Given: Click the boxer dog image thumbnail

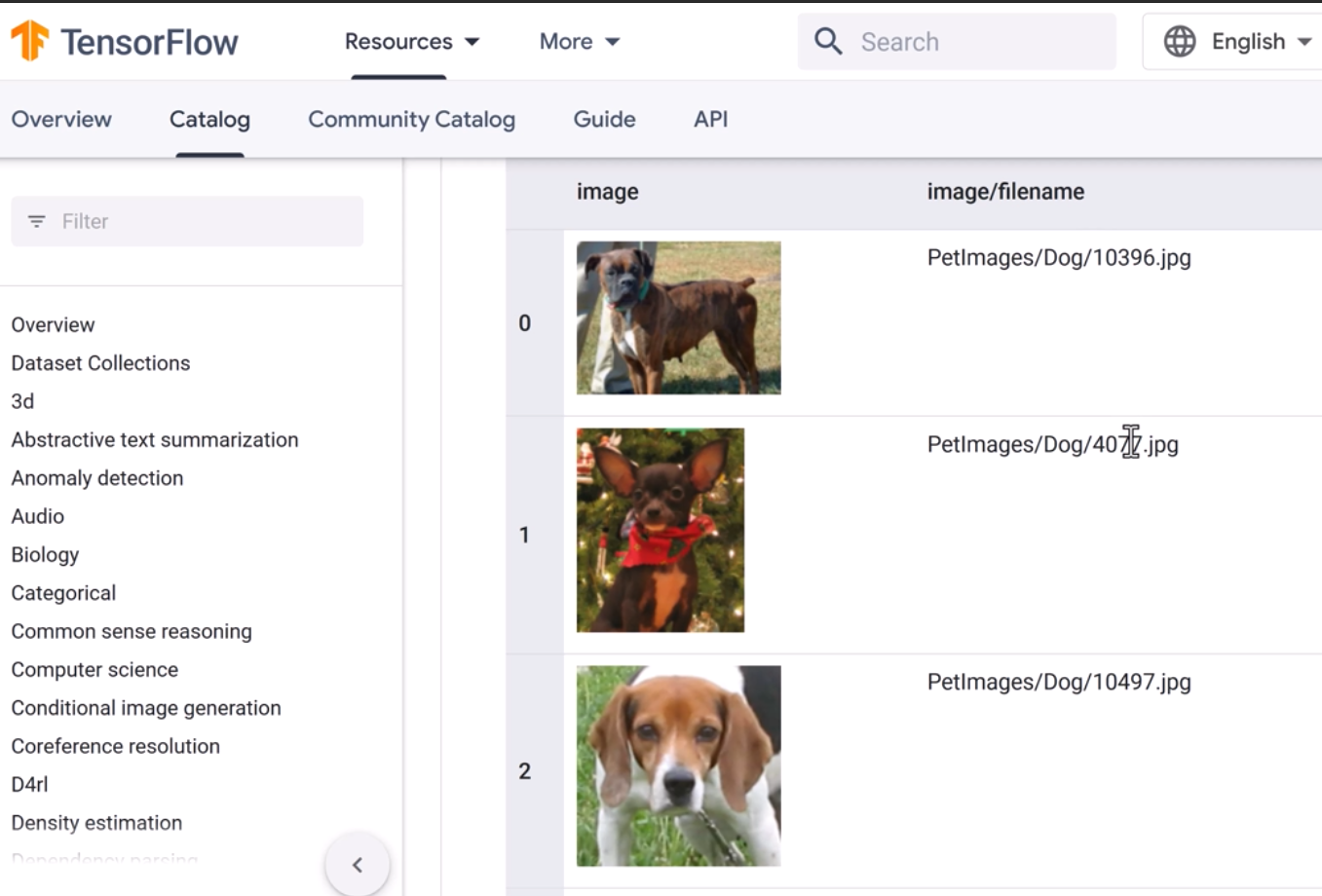Looking at the screenshot, I should (x=678, y=317).
